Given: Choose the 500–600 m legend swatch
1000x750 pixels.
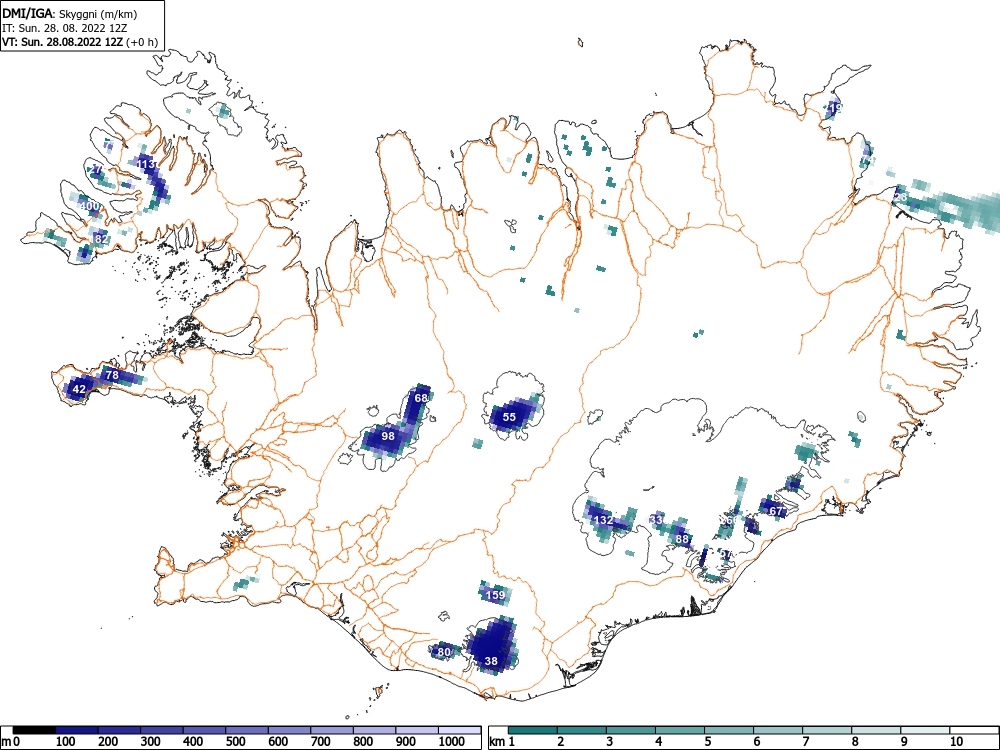Looking at the screenshot, I should point(247,730).
